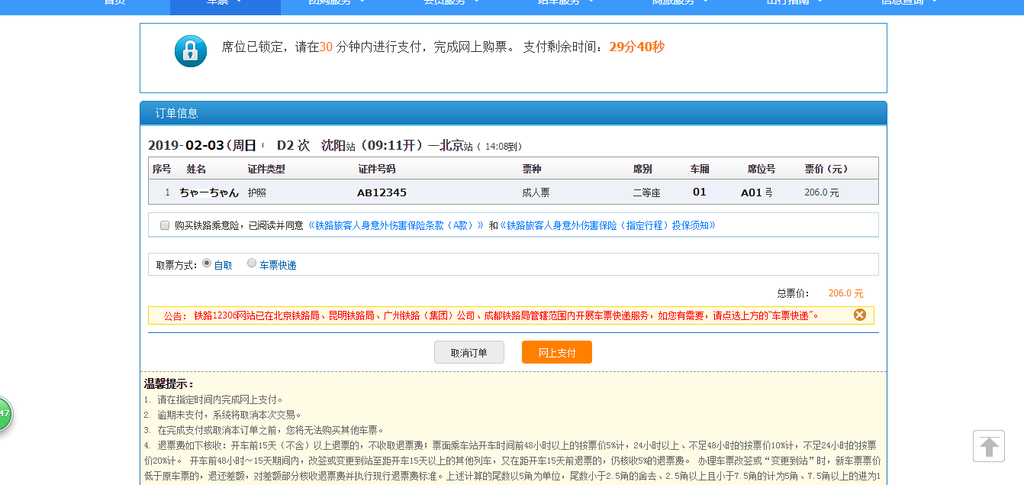
Task: Click passenger name ちゃーちゃん
Action: (209, 193)
